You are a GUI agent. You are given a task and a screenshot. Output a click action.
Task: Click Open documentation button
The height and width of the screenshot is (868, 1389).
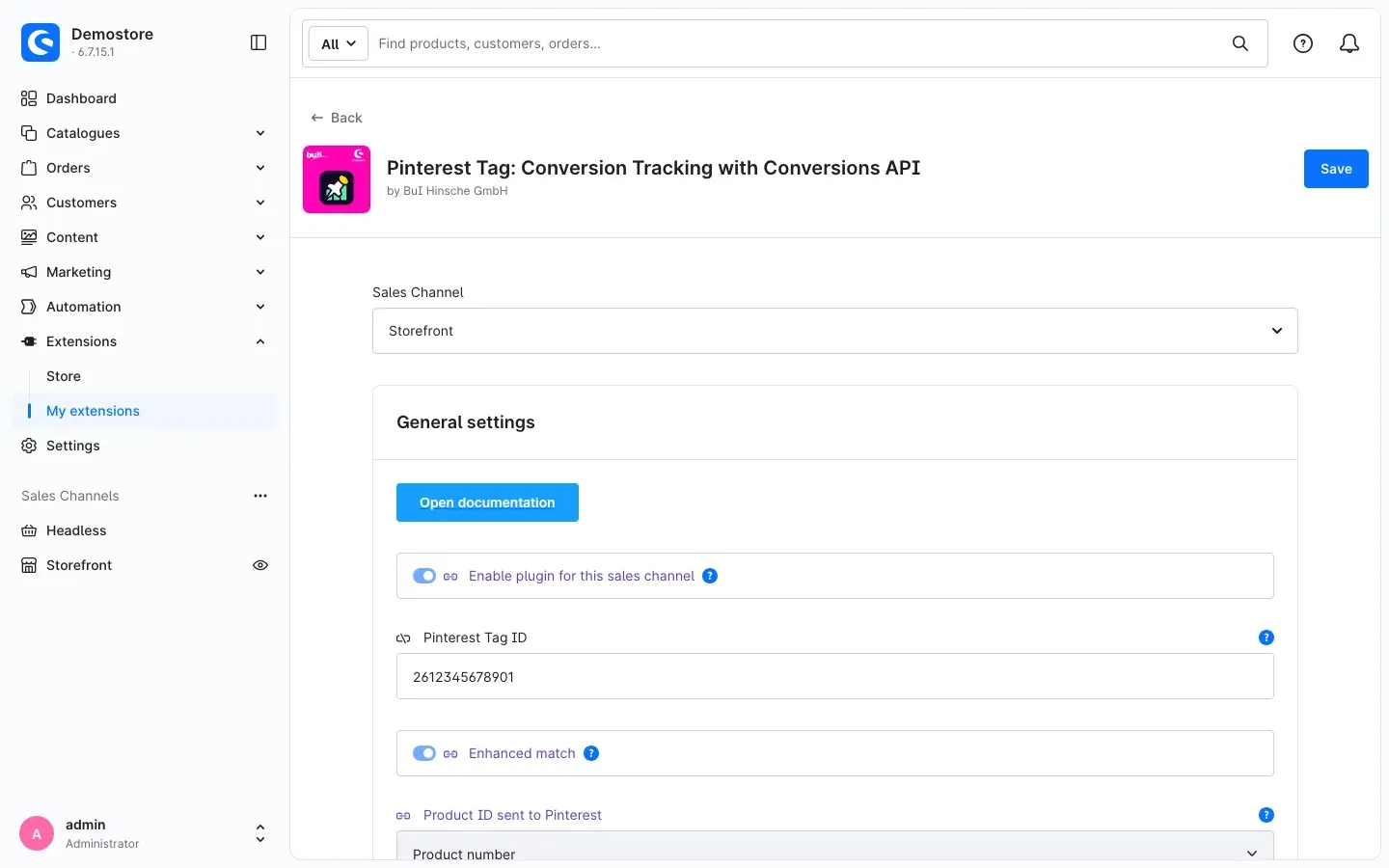[487, 502]
